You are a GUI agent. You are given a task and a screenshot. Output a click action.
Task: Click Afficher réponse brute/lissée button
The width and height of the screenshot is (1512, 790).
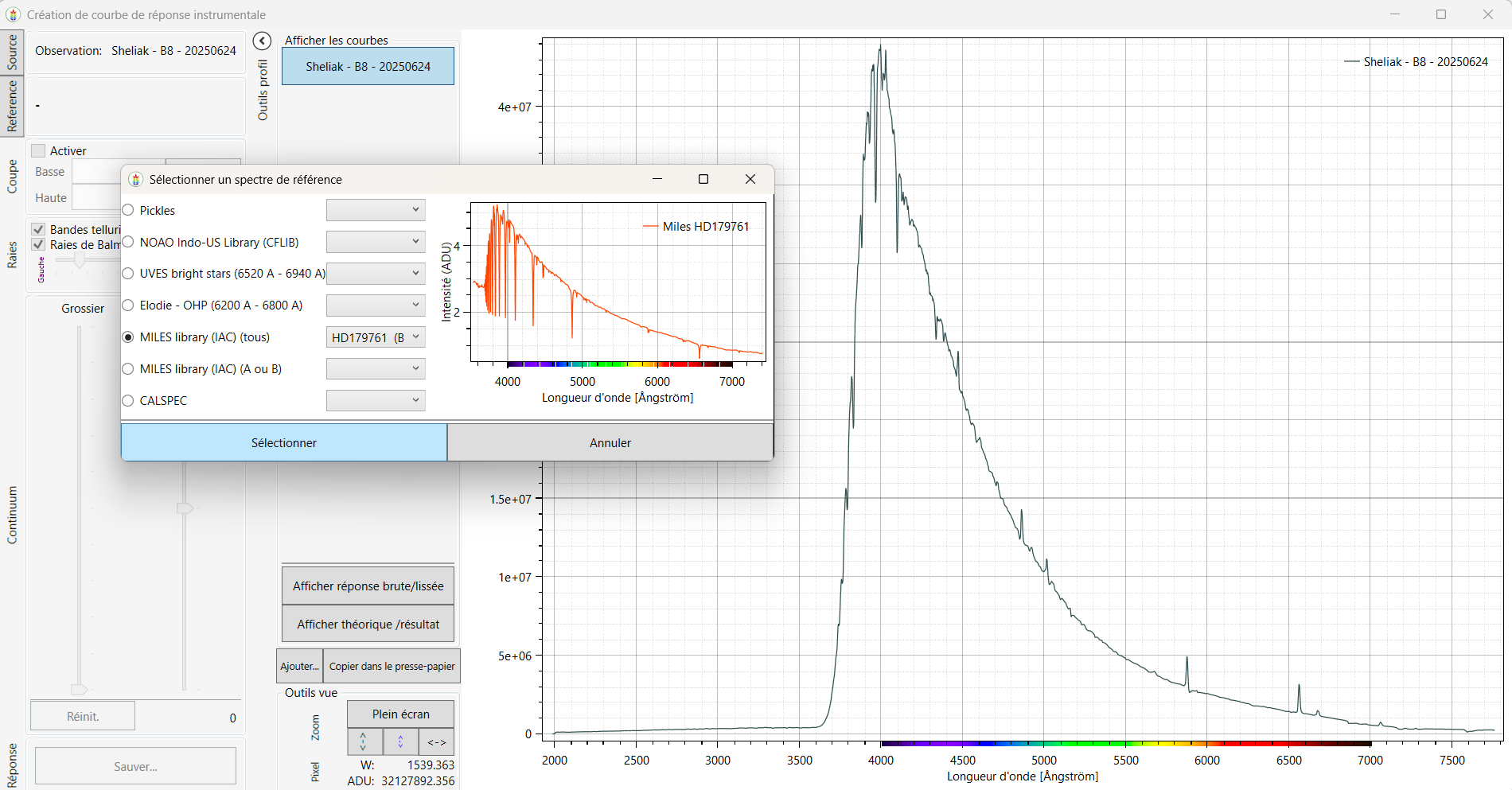pos(368,586)
